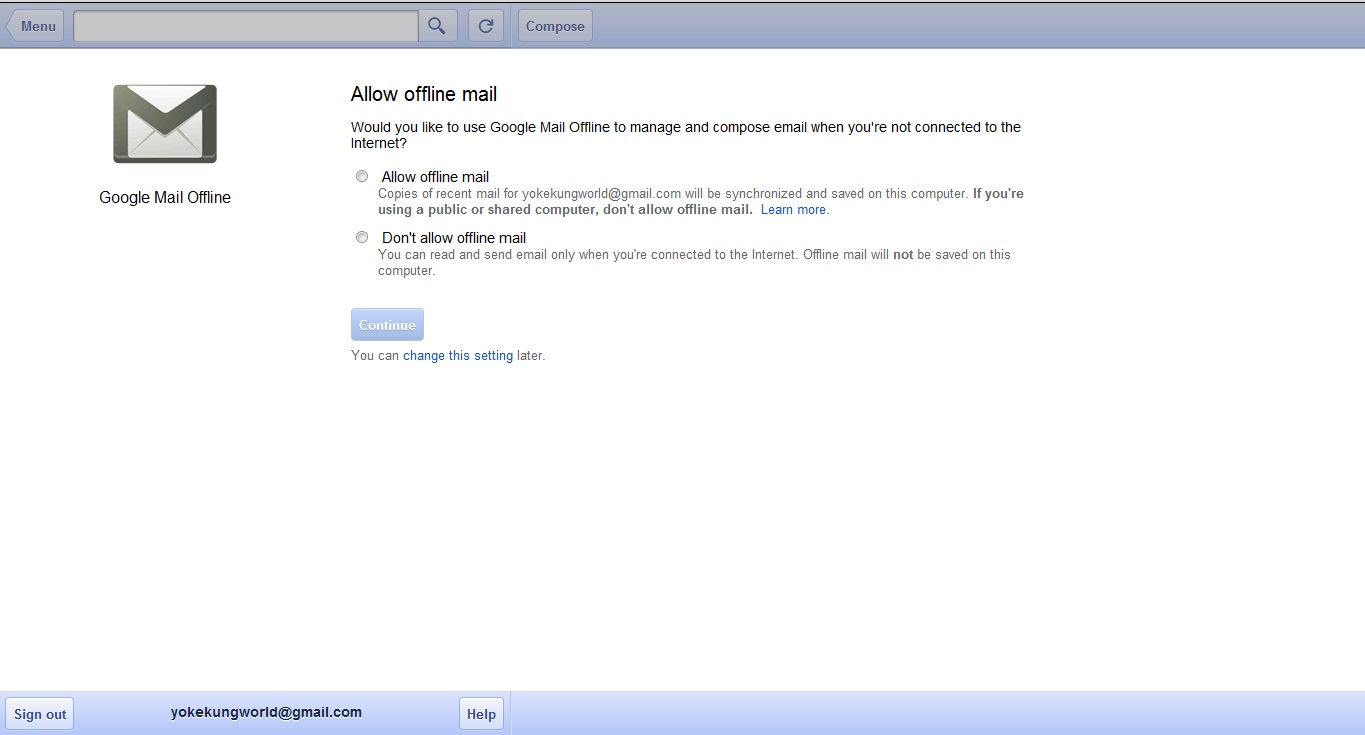Open the Help button

click(481, 714)
